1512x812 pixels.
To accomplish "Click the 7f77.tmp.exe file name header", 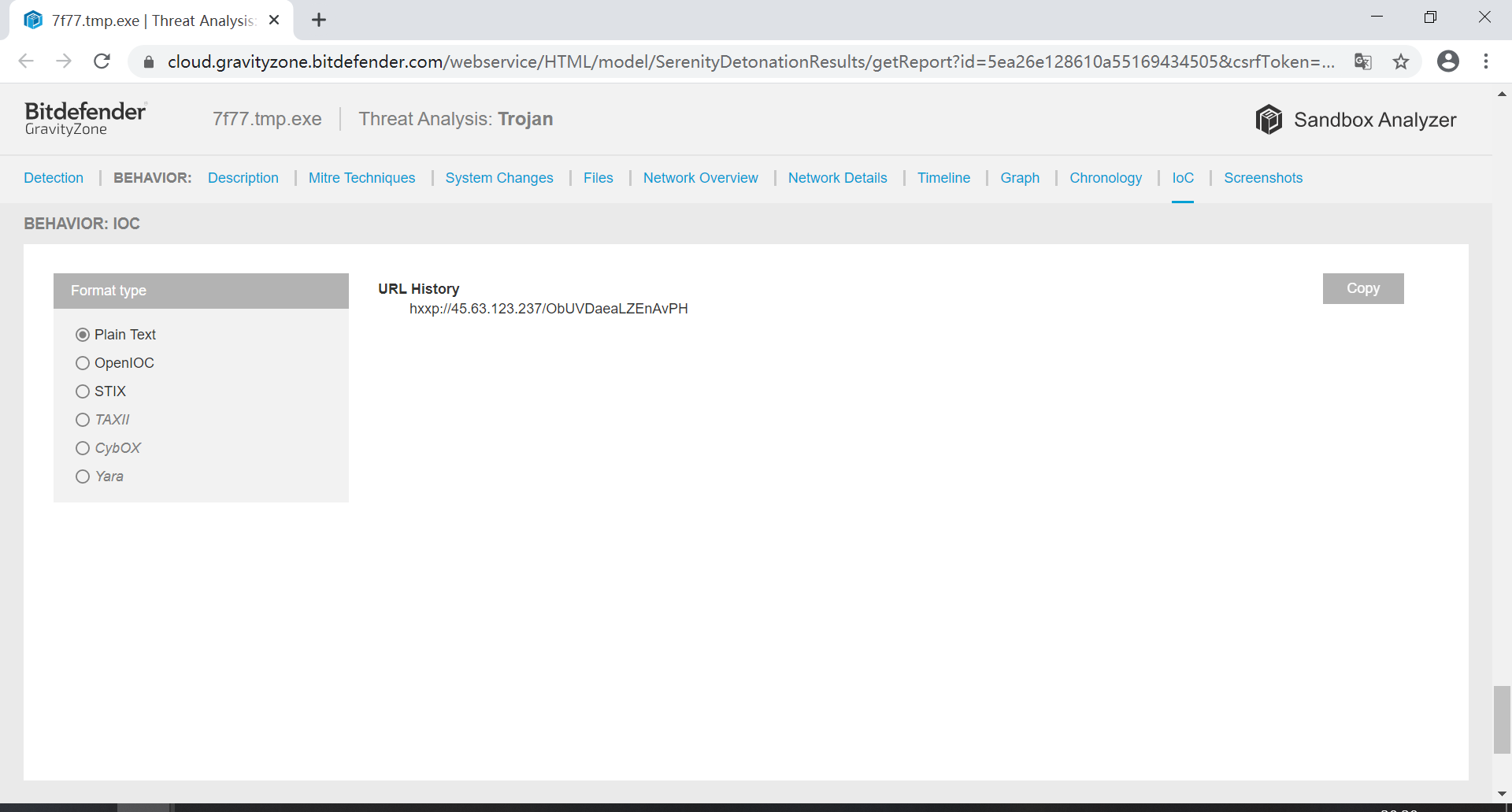I will click(267, 119).
